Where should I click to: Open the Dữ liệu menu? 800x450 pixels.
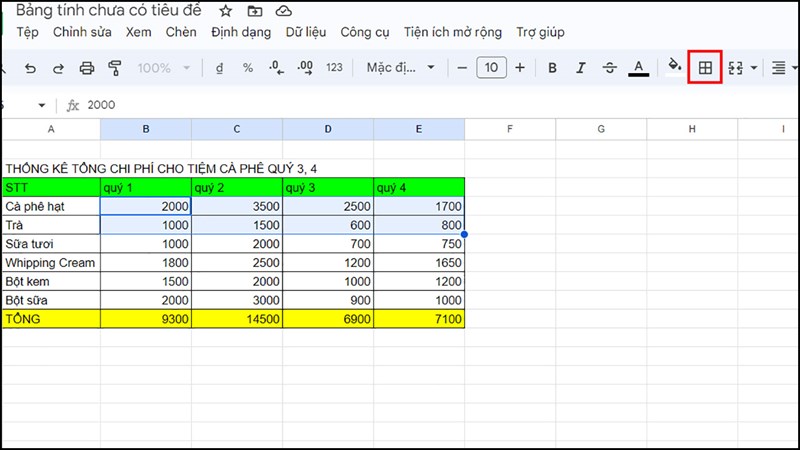point(306,32)
